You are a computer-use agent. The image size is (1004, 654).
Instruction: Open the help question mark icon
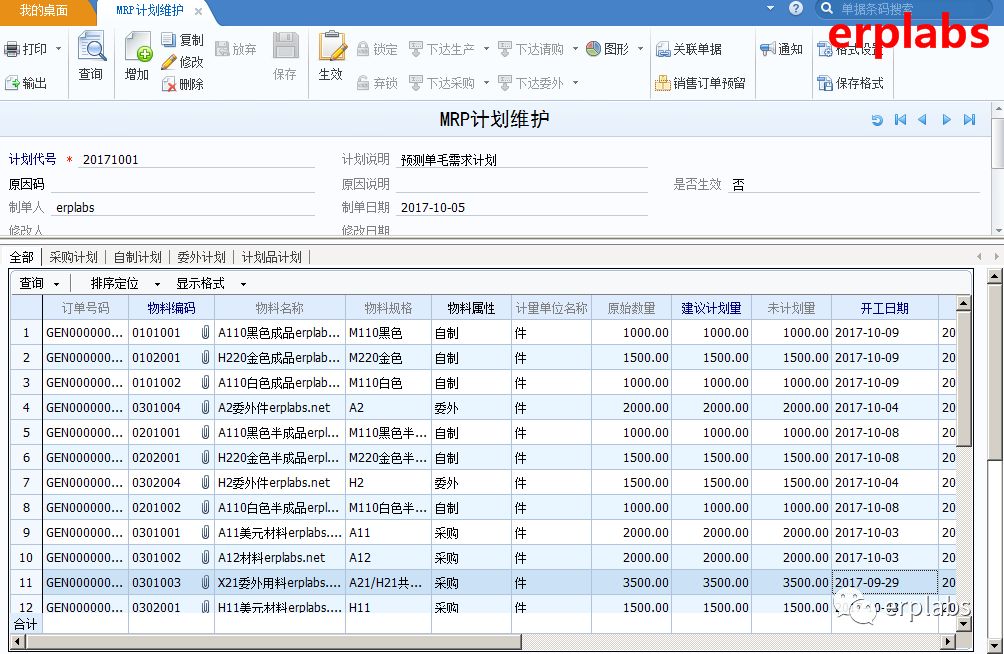pyautogui.click(x=796, y=8)
